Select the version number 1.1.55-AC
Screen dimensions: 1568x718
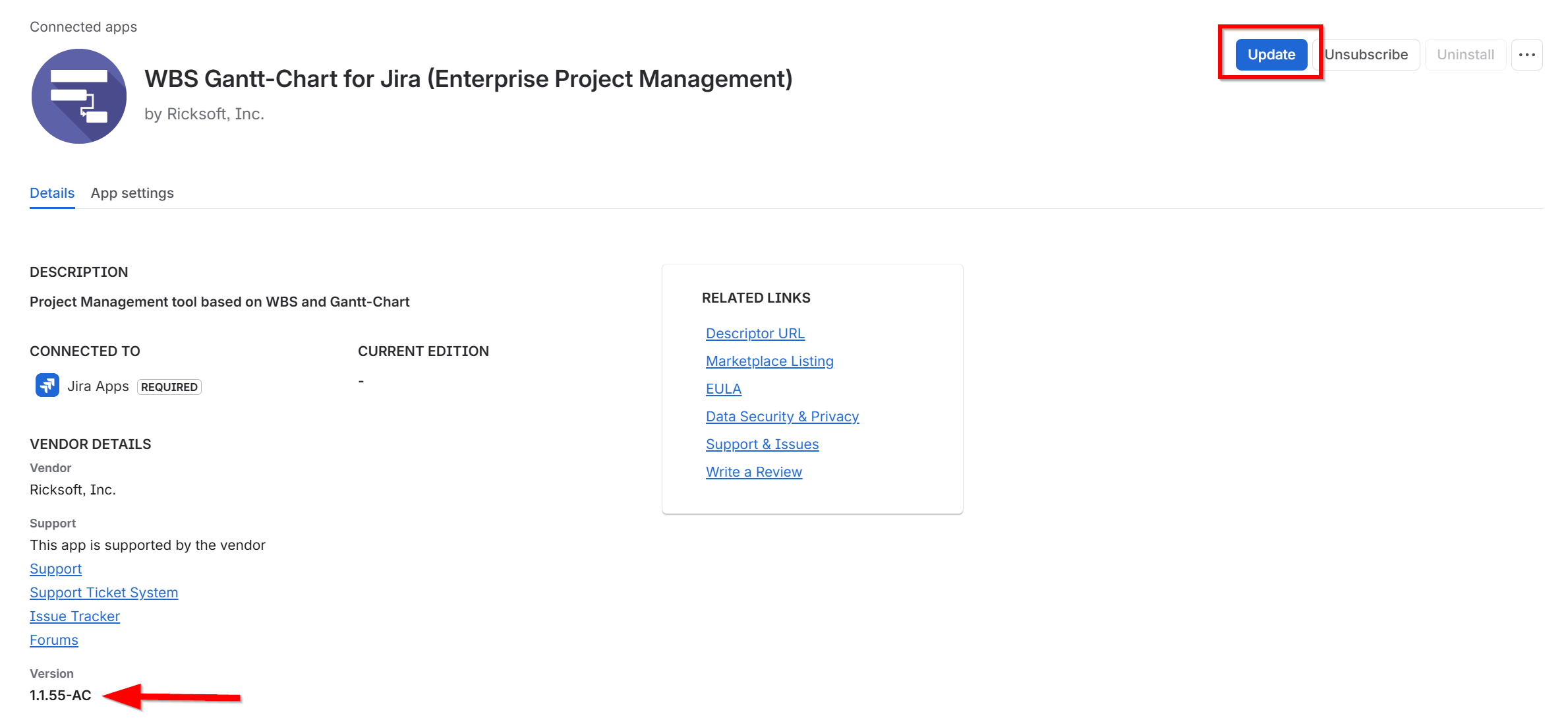61,696
